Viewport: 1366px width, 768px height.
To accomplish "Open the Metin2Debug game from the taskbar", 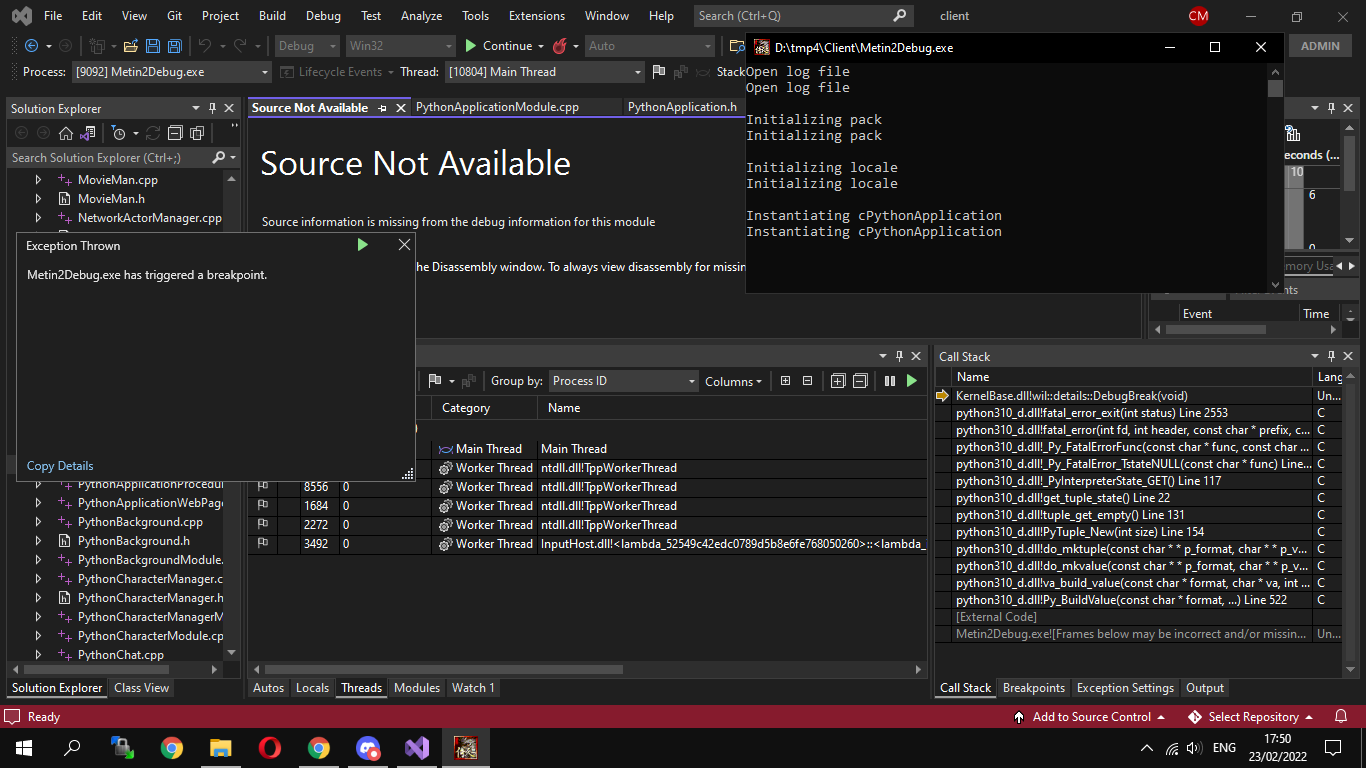I will tap(466, 747).
